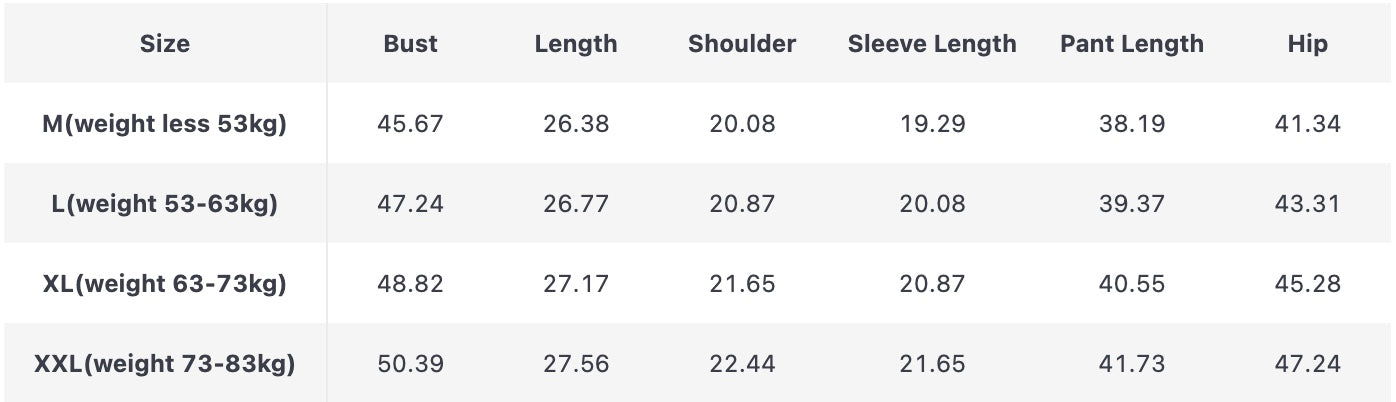
Task: Click the sleeve length value 19.29
Action: pyautogui.click(x=931, y=124)
